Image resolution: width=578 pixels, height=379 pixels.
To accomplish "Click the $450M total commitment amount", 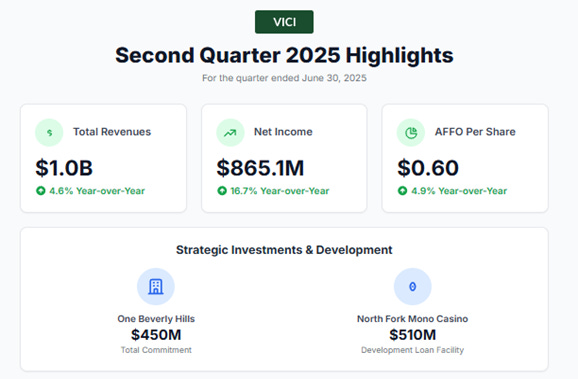I will point(156,335).
